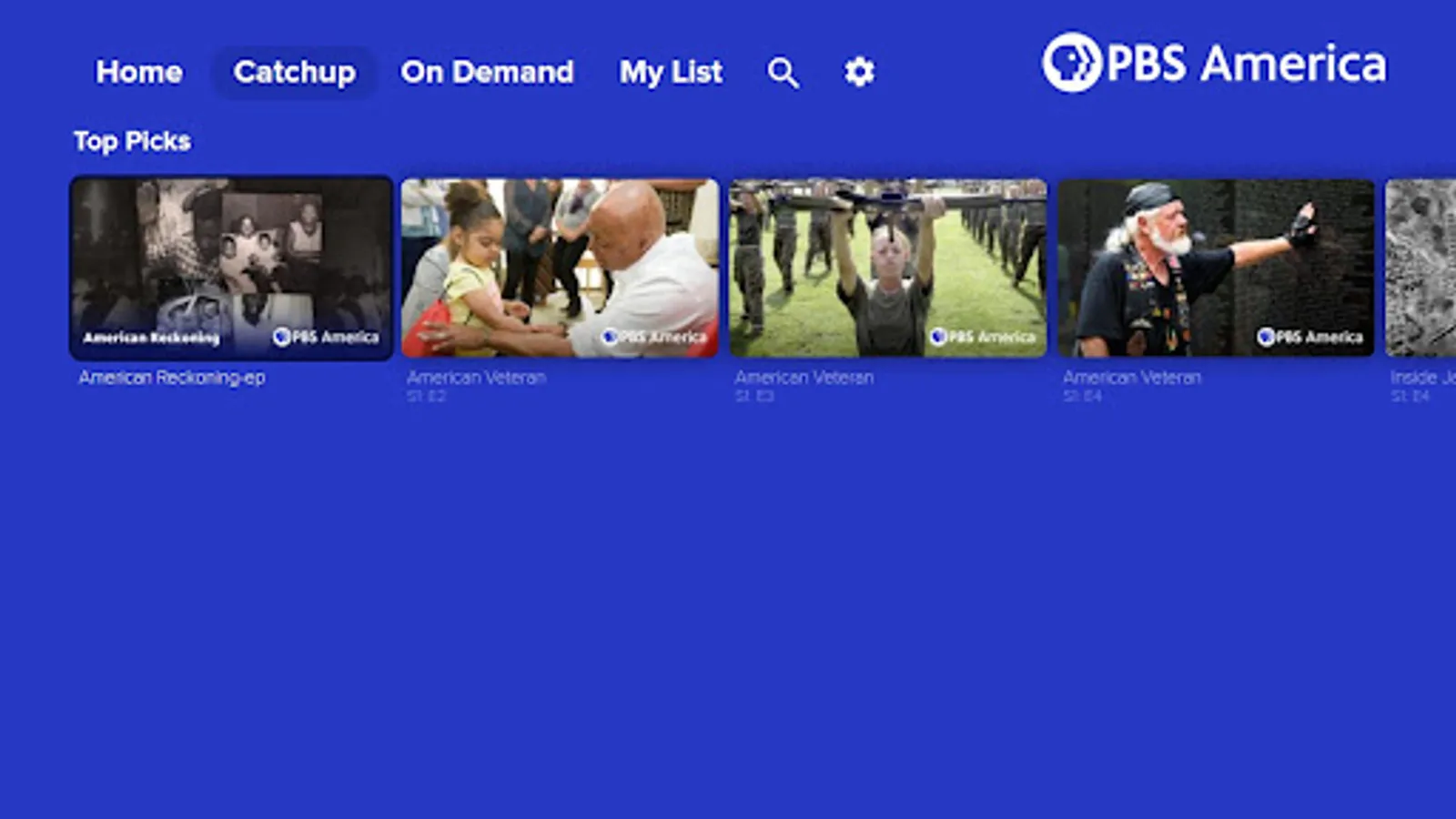Viewport: 1456px width, 819px height.
Task: Open settings with the gear icon
Action: pyautogui.click(x=859, y=72)
